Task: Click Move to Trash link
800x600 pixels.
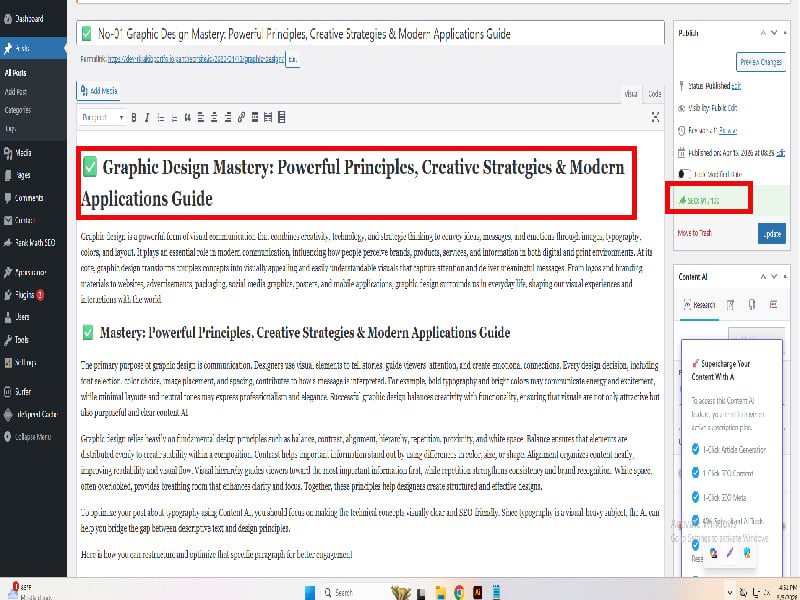Action: point(694,233)
